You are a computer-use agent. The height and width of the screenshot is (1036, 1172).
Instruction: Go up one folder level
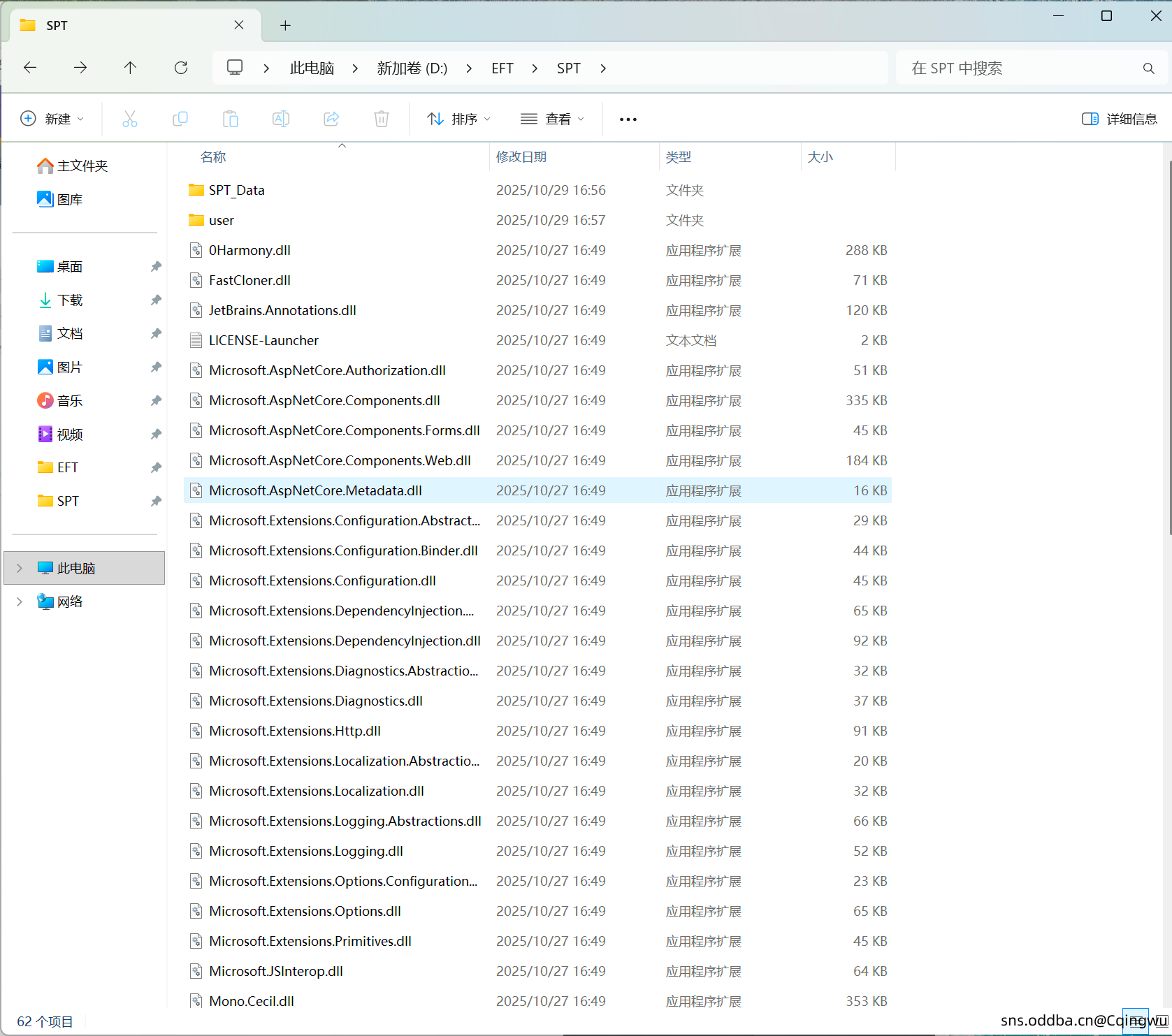[x=130, y=68]
